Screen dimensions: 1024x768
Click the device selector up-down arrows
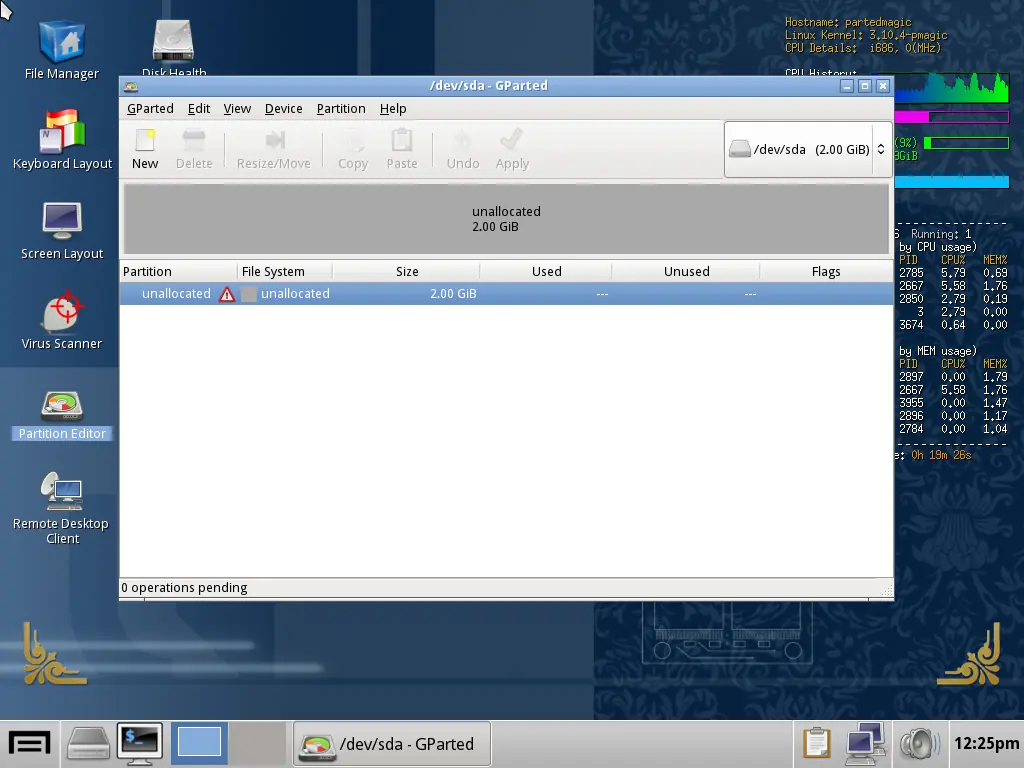point(881,150)
